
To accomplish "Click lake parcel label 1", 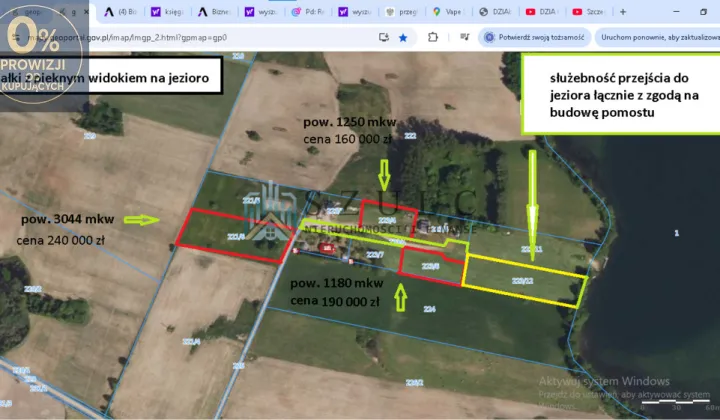I will [x=676, y=233].
